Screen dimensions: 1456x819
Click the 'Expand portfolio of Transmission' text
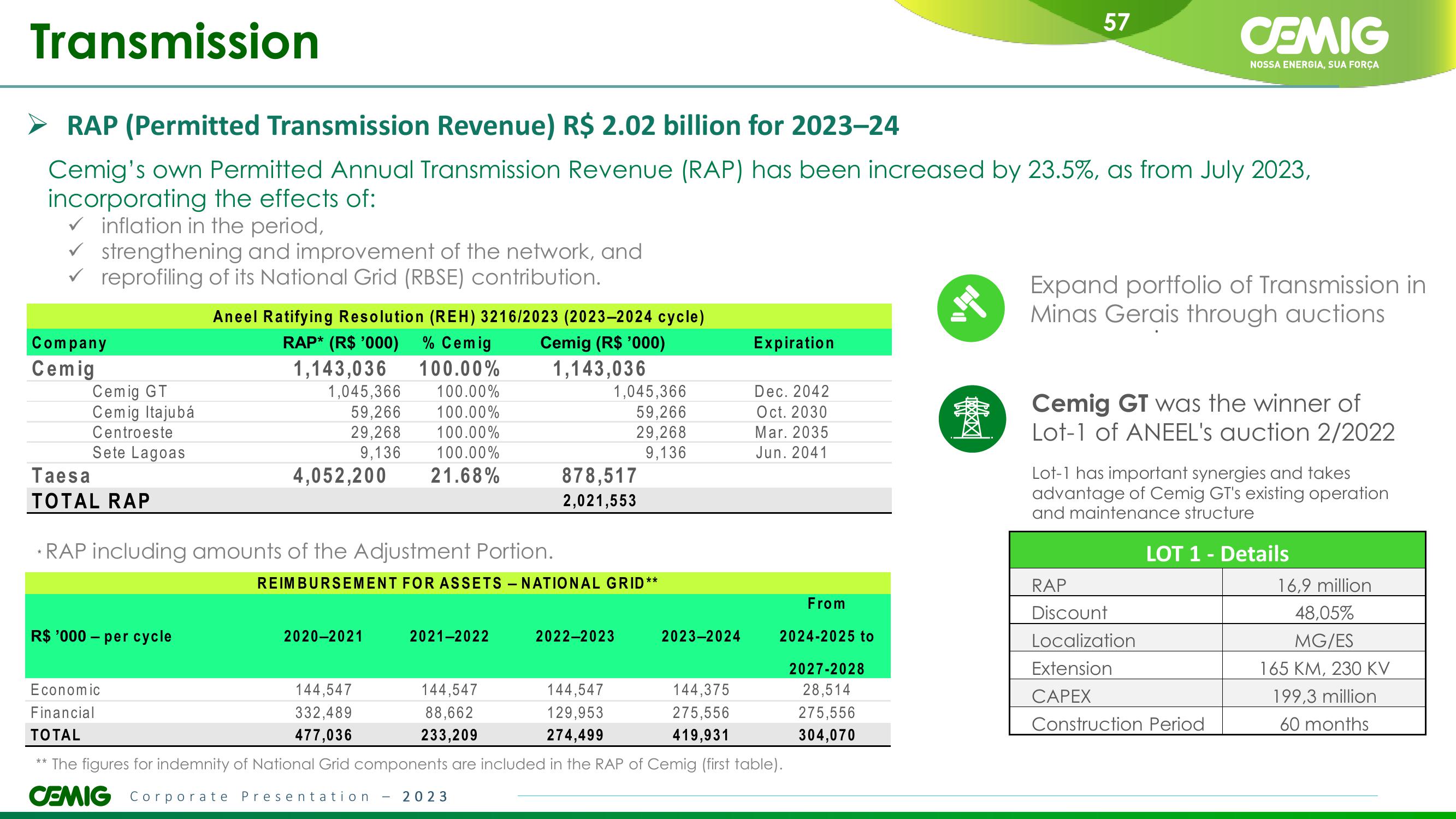[1228, 300]
